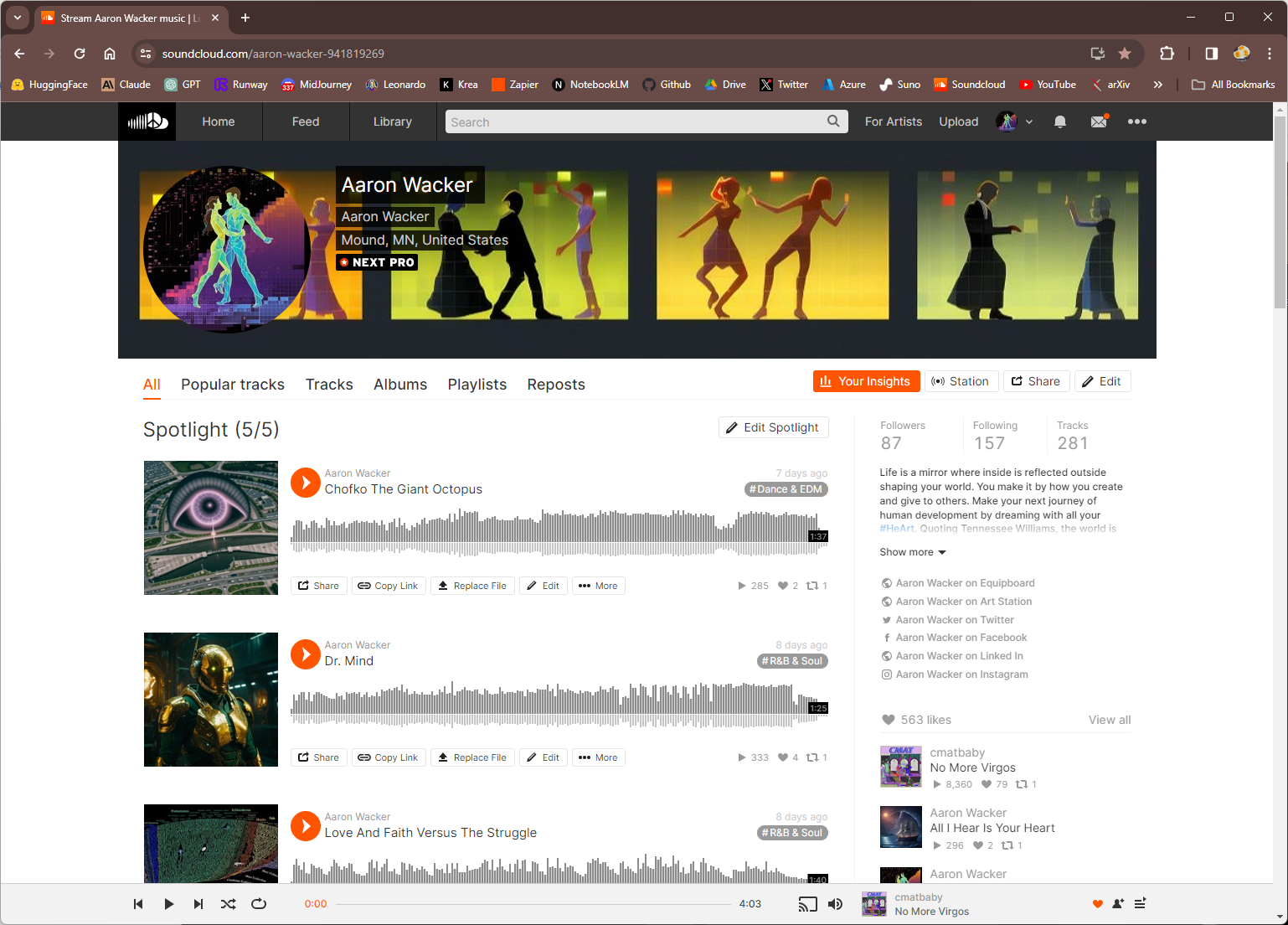Screen dimensions: 1288x925
Task: Open Library in top navigation
Action: coord(393,121)
